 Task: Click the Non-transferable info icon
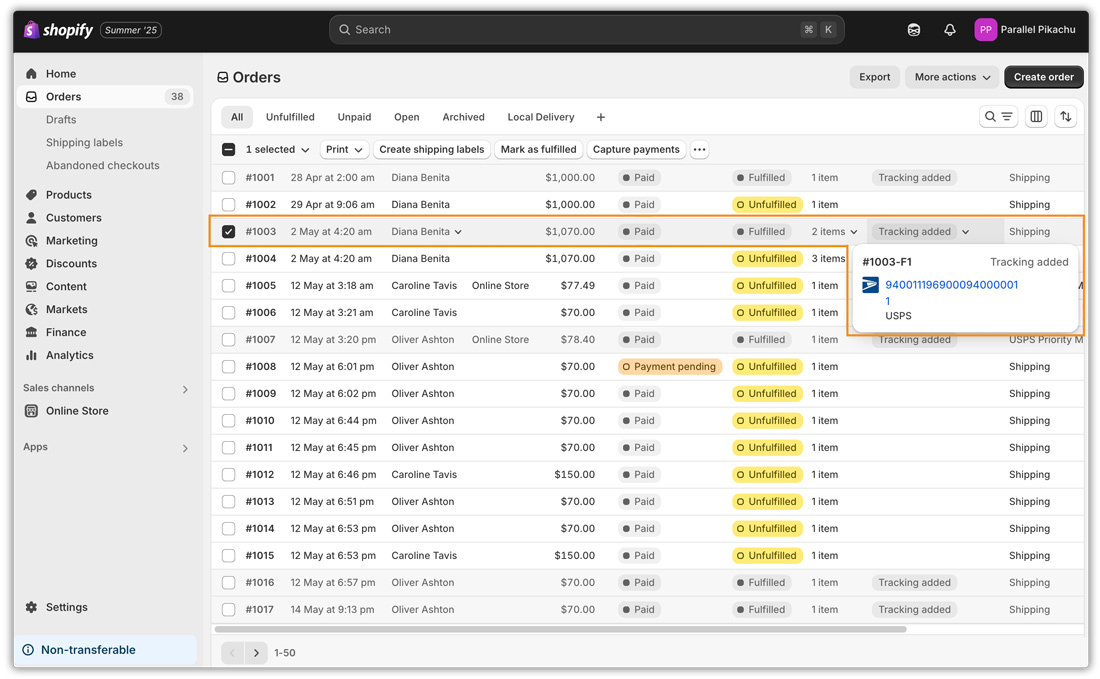click(28, 650)
